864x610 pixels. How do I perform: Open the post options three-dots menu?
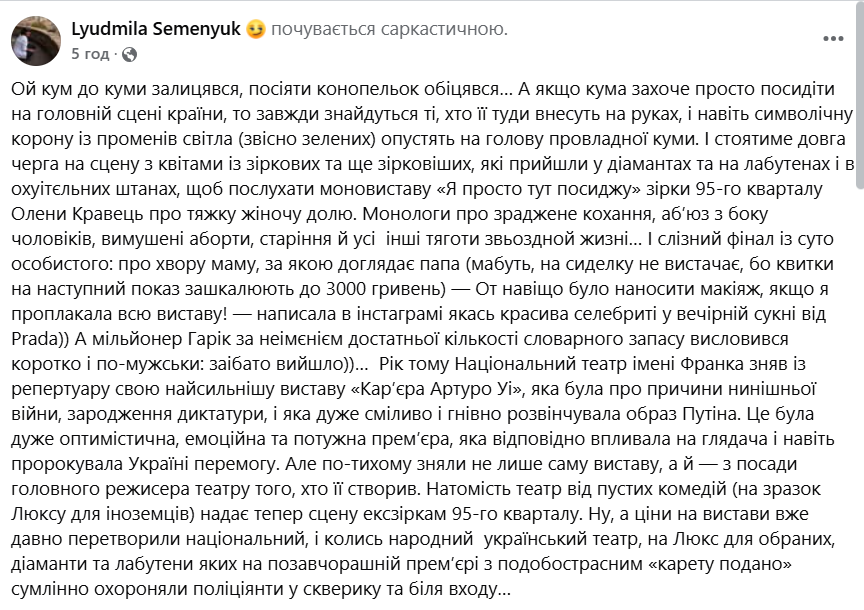832,39
